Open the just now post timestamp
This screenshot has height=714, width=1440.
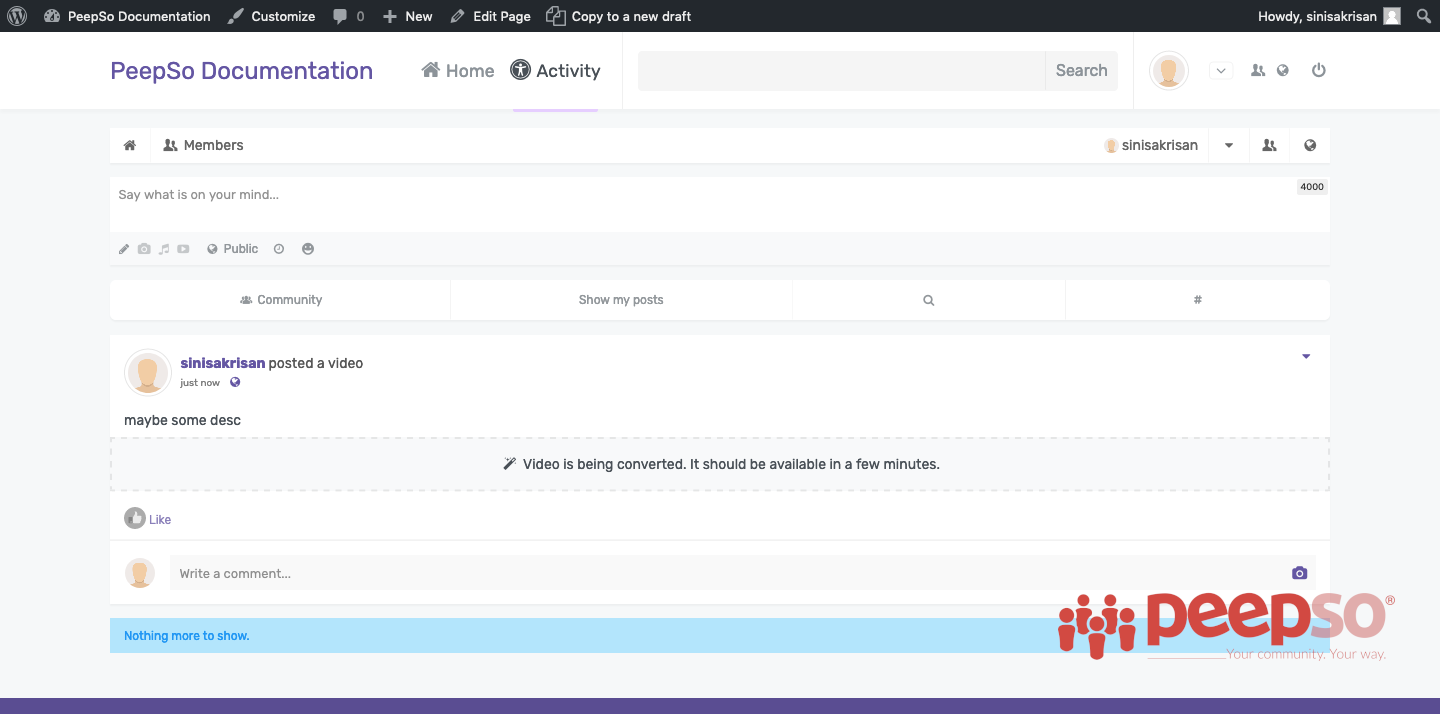point(200,383)
